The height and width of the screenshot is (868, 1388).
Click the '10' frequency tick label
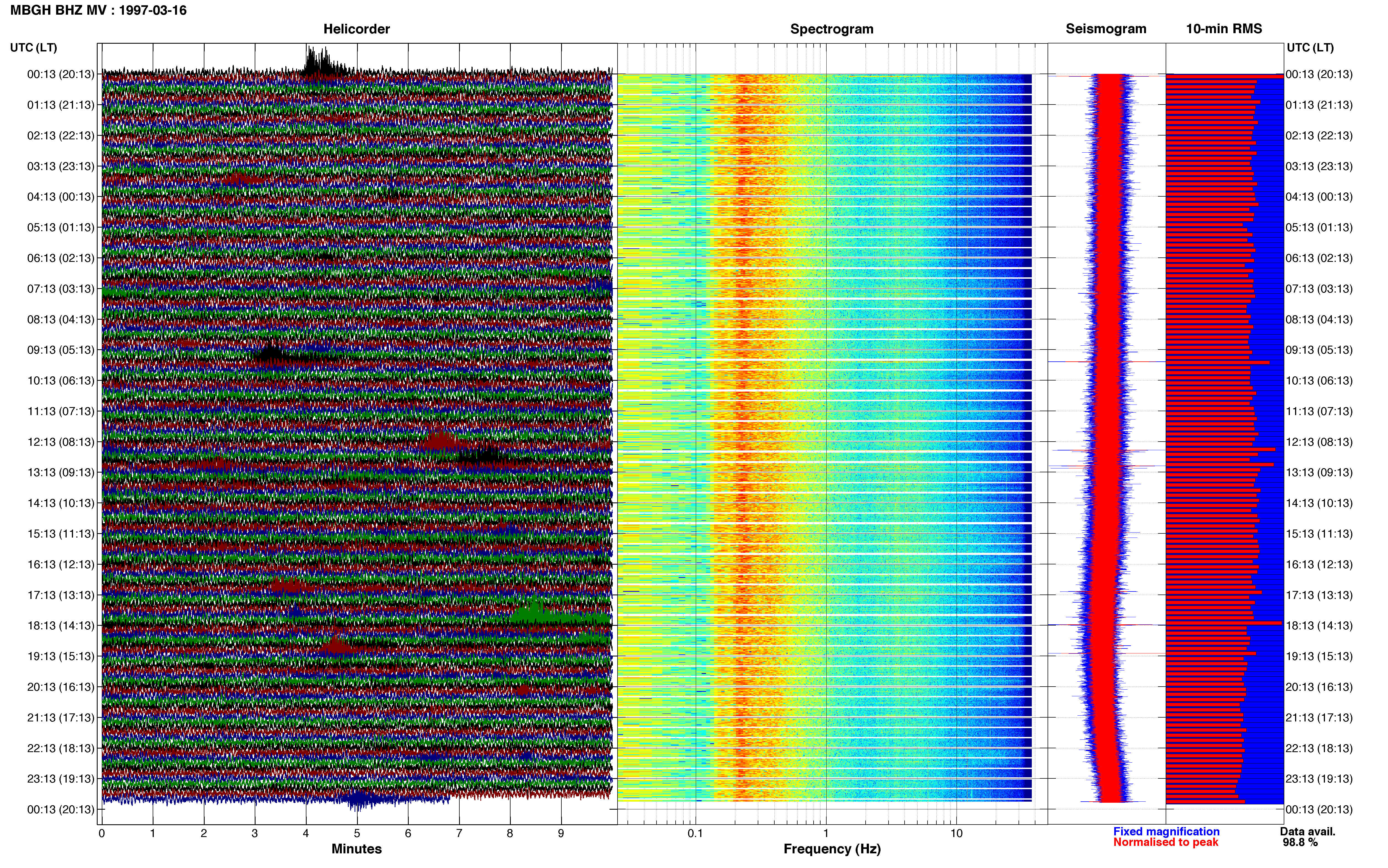pyautogui.click(x=956, y=833)
